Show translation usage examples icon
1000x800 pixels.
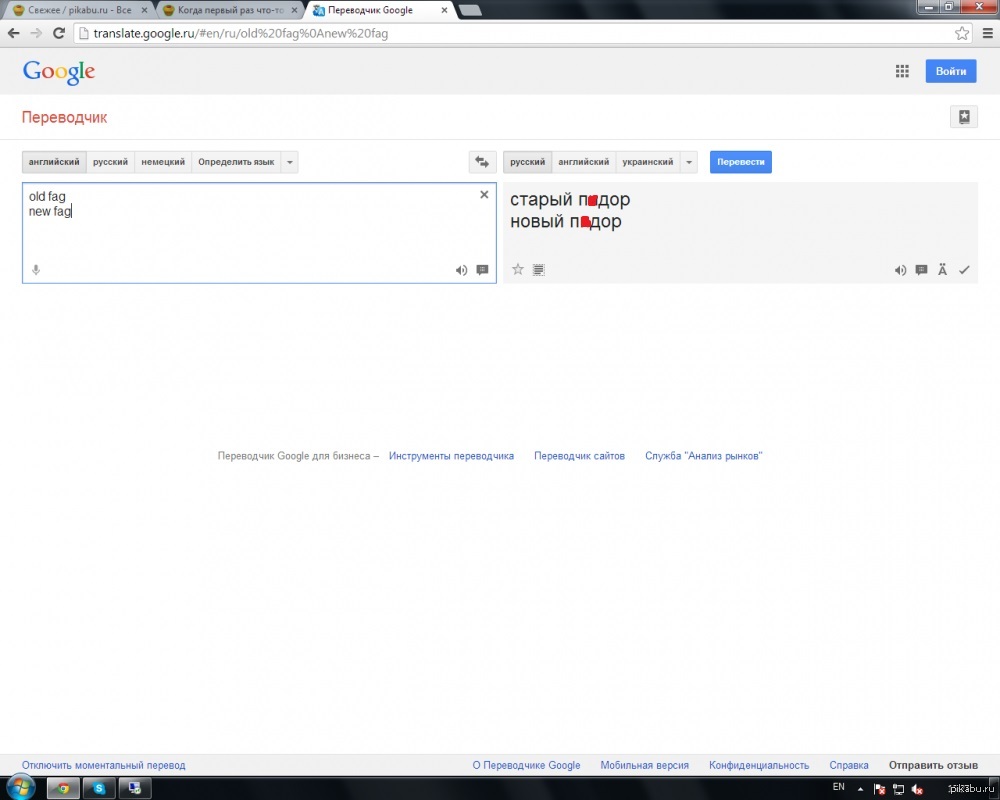point(921,270)
